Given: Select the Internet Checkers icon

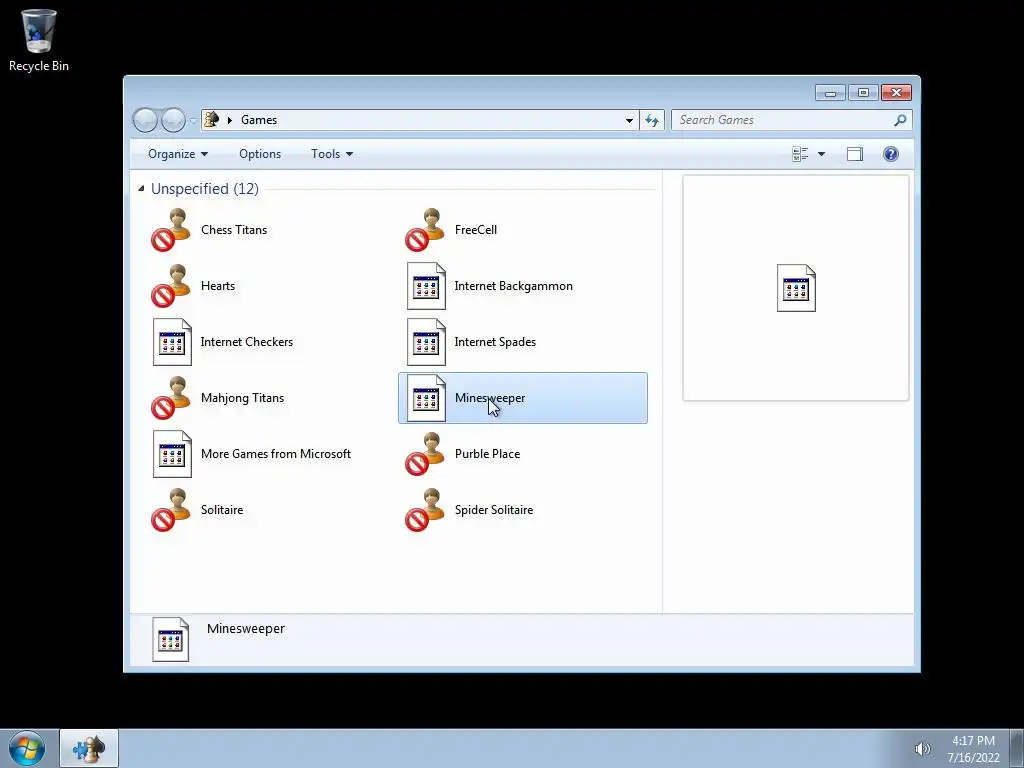Looking at the screenshot, I should click(x=172, y=342).
